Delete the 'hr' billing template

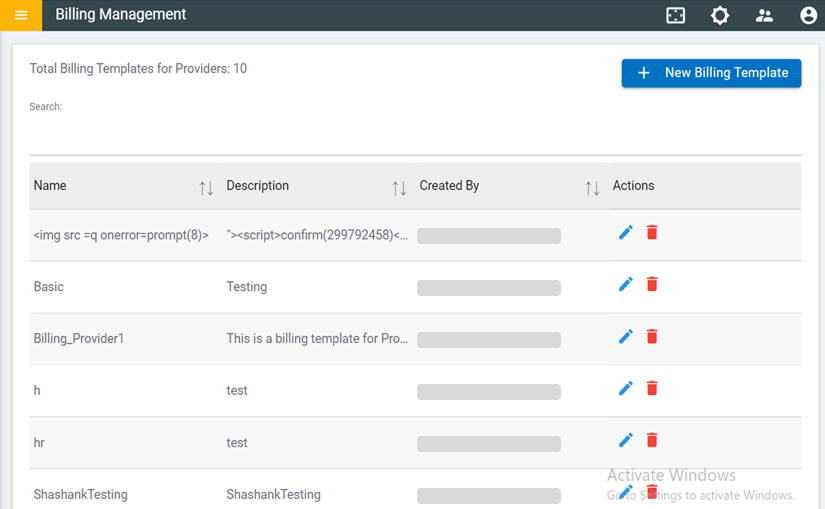tap(652, 440)
